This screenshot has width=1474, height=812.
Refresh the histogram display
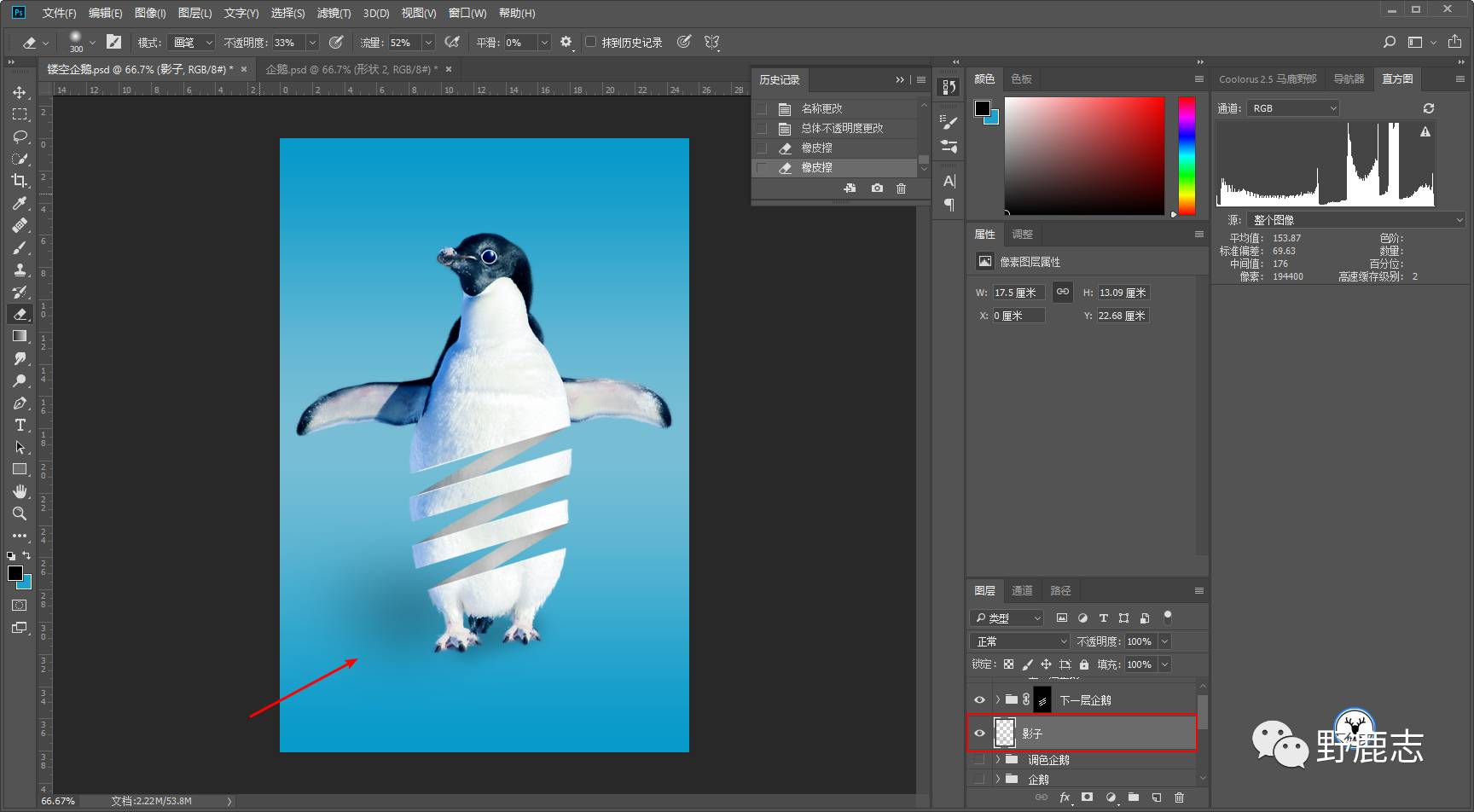coord(1429,108)
